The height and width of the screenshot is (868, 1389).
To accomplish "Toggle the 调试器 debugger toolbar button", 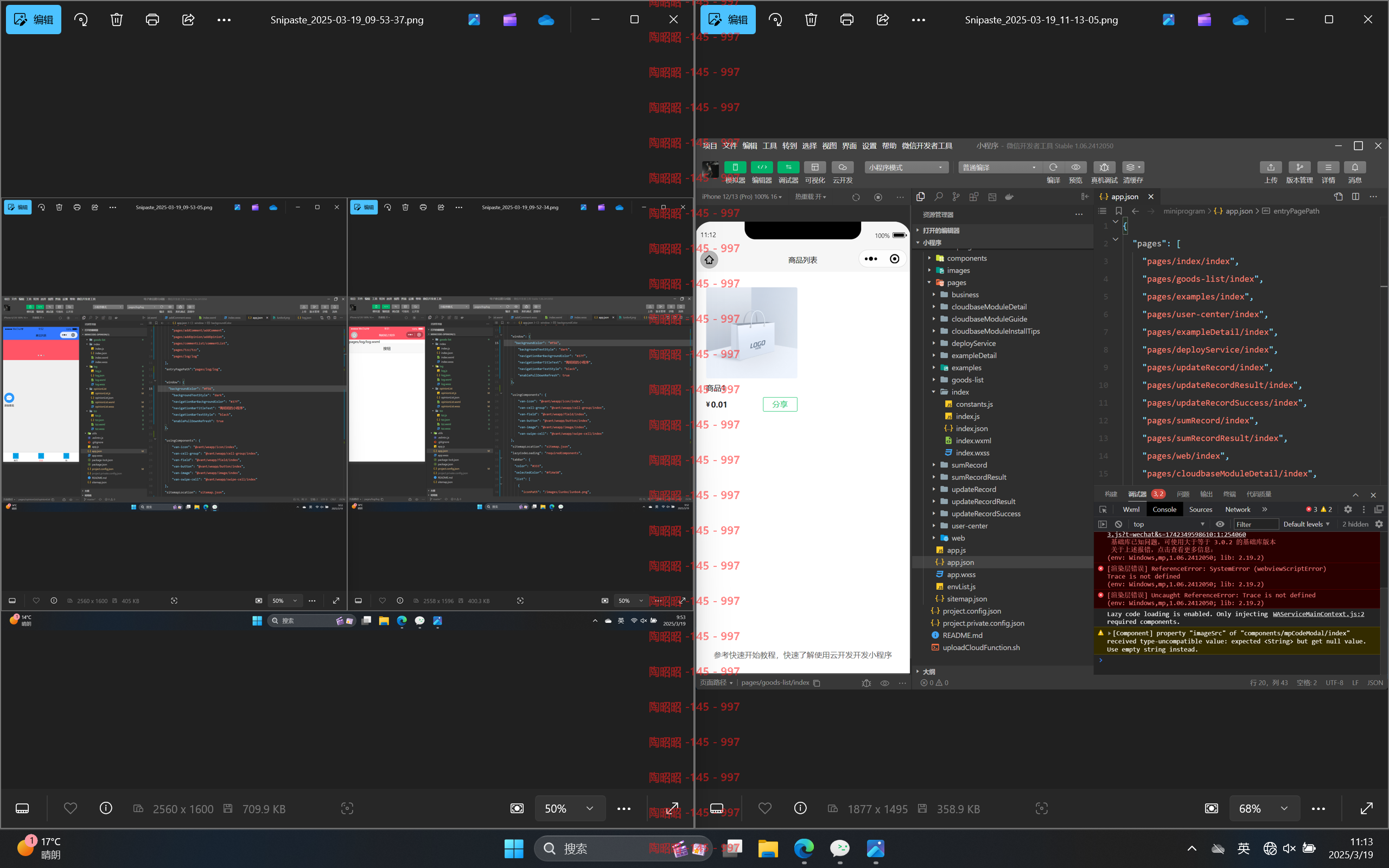I will 788,167.
